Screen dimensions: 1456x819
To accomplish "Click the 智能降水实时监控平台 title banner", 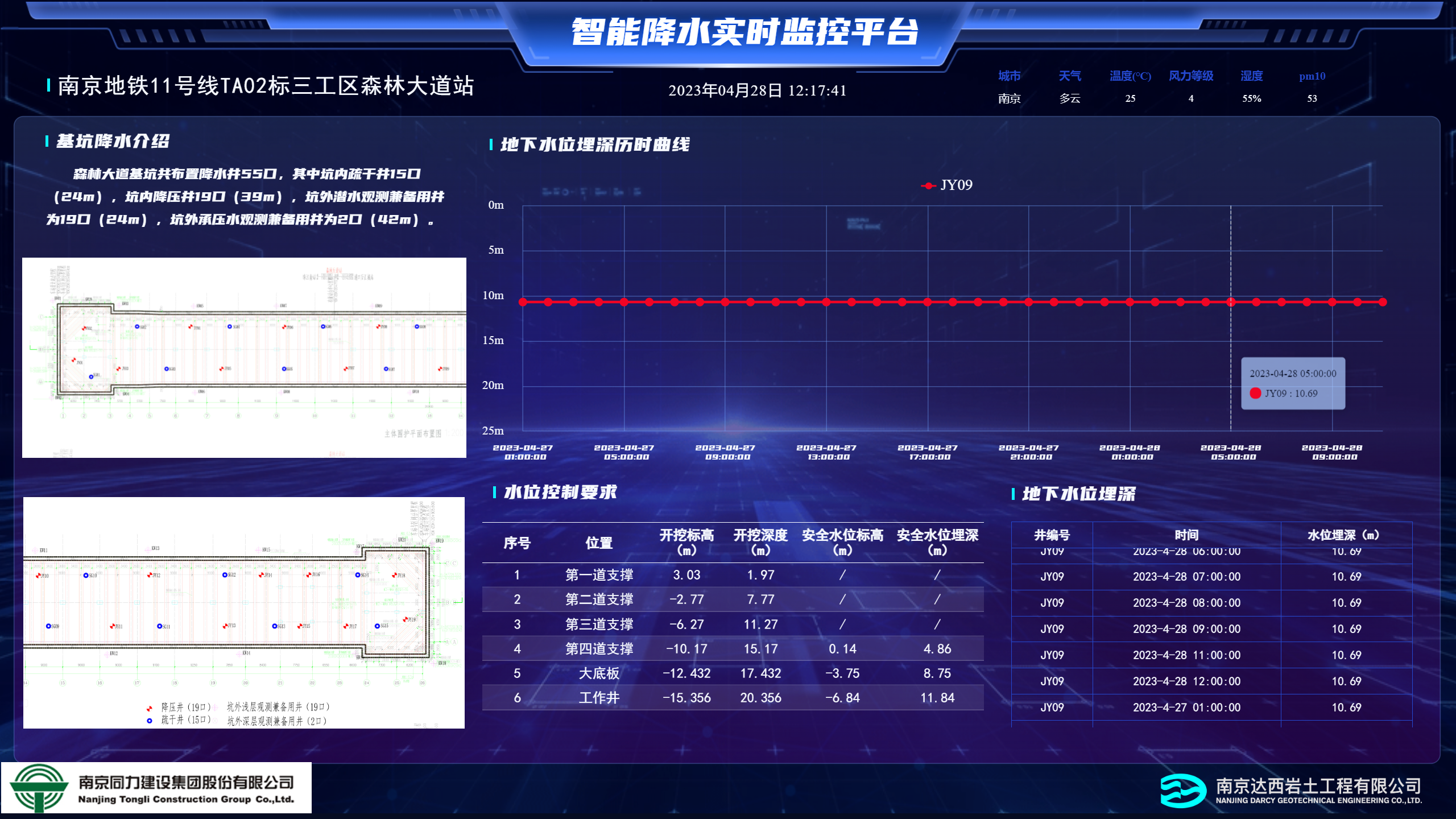I will pos(744,32).
